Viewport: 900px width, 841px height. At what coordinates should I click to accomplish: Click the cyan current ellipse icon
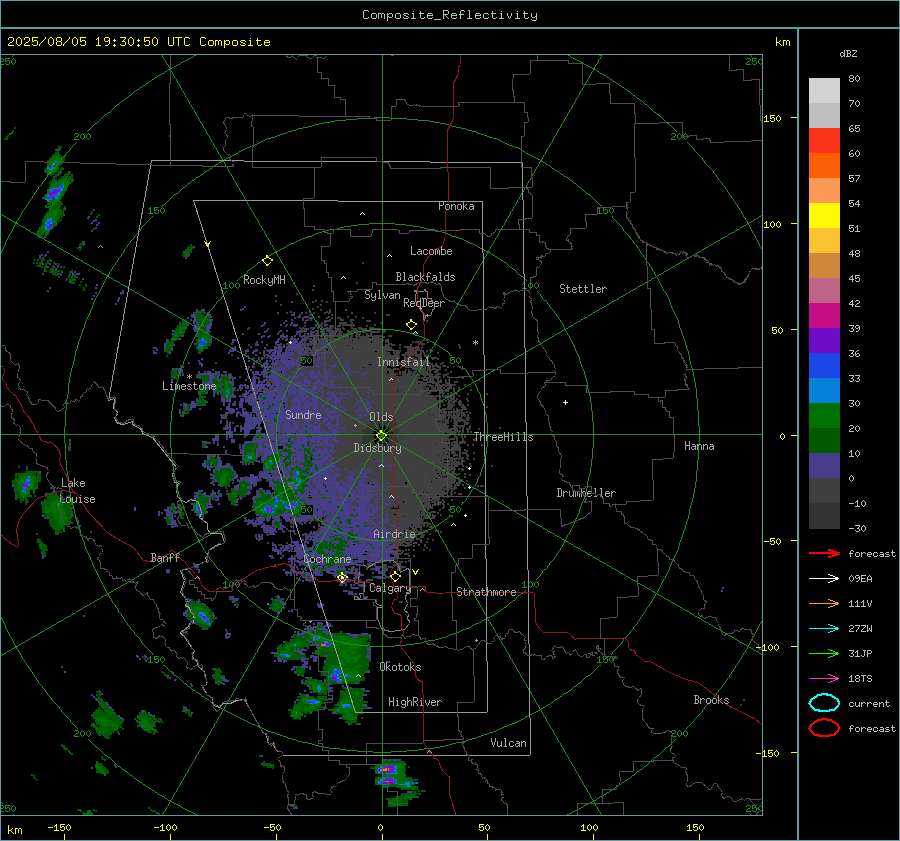pos(824,703)
